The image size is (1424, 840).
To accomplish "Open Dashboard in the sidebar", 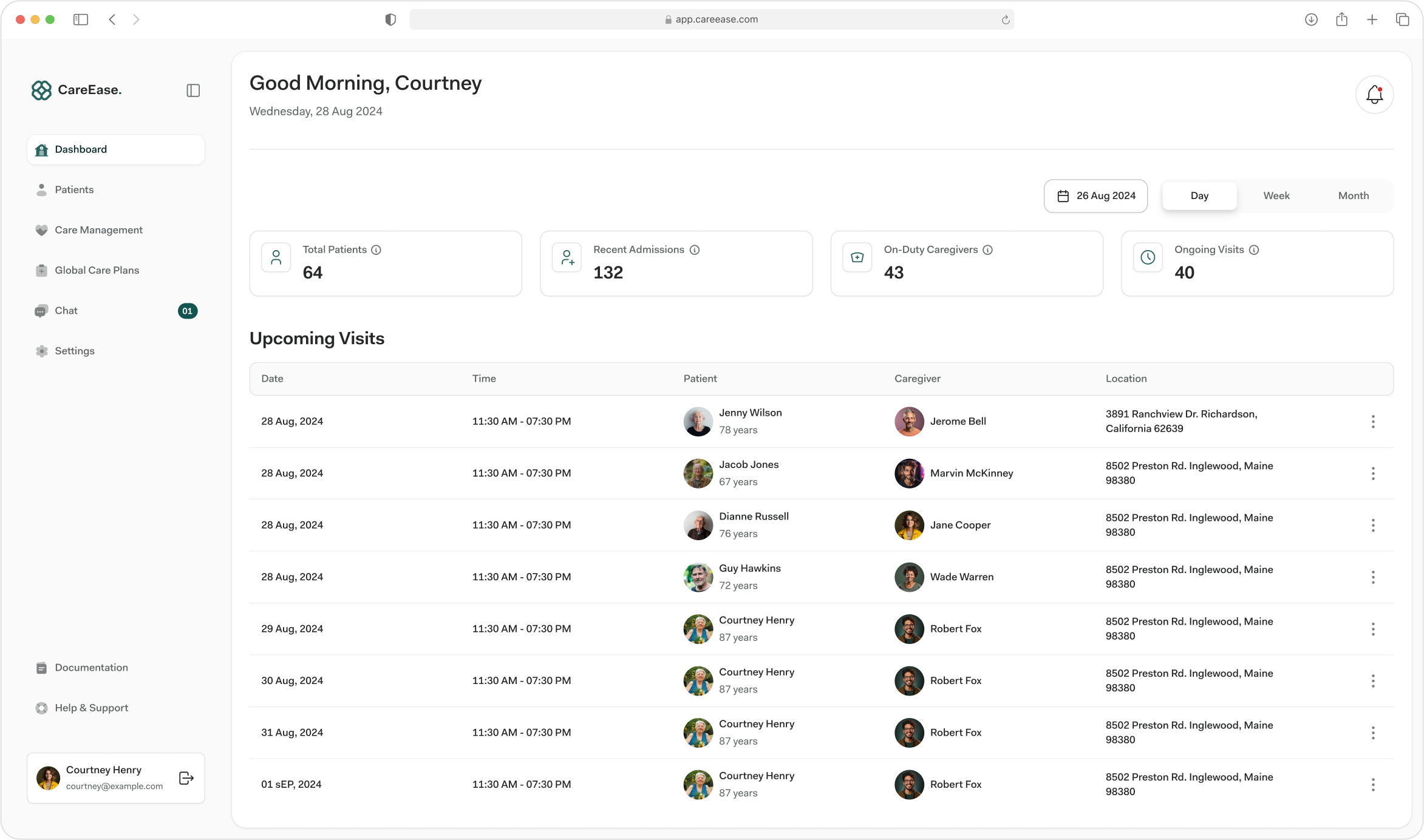I will click(116, 149).
